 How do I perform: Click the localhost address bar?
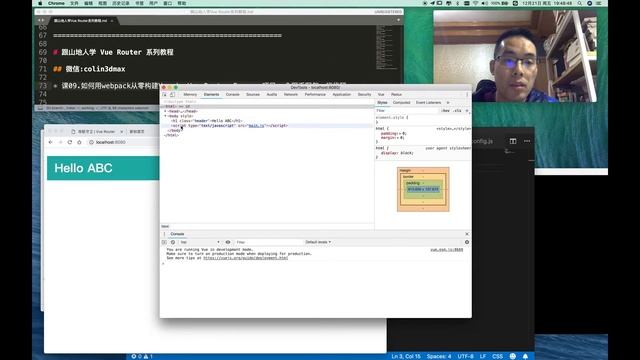(122, 142)
